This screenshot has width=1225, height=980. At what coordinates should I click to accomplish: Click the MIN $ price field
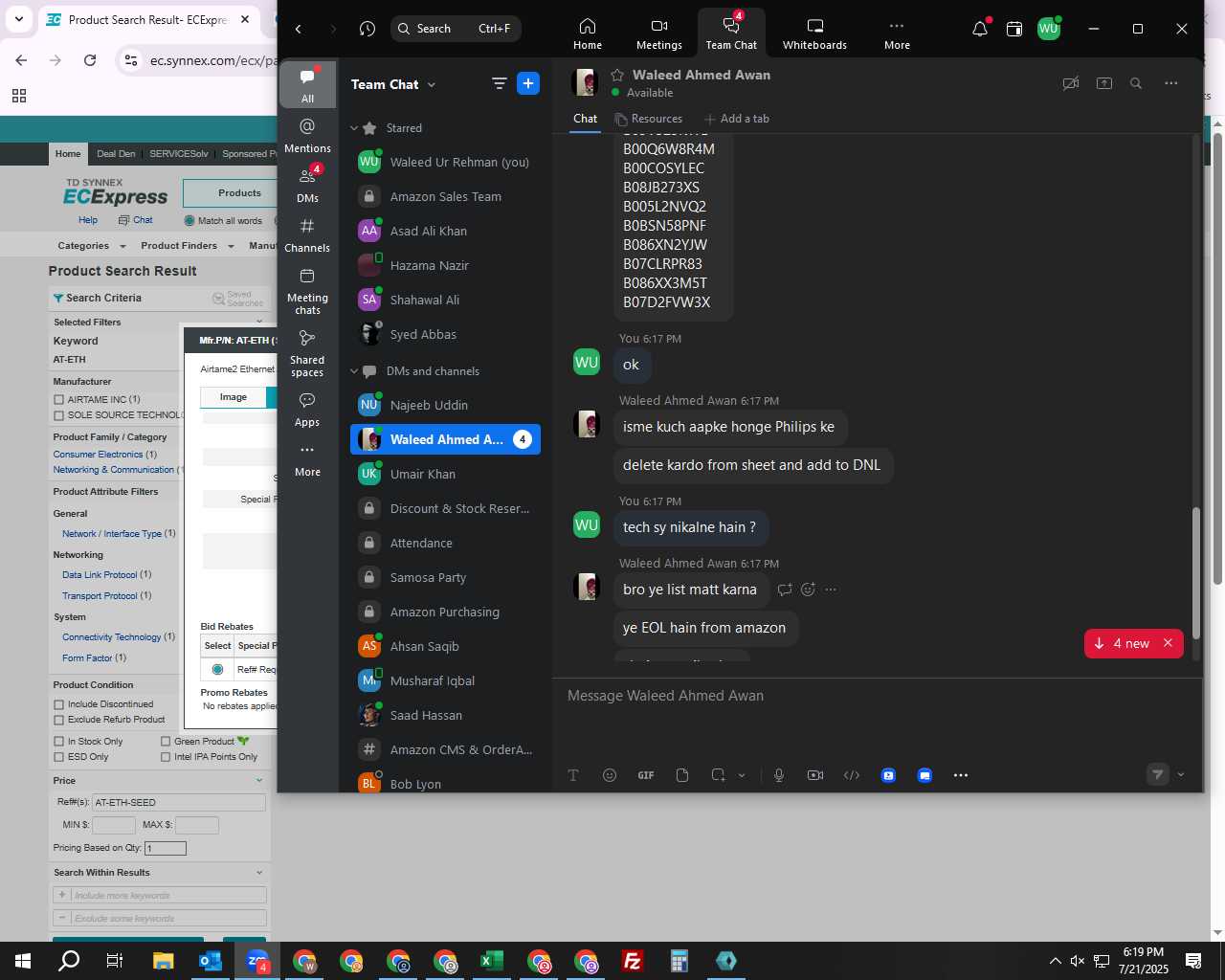(x=114, y=825)
